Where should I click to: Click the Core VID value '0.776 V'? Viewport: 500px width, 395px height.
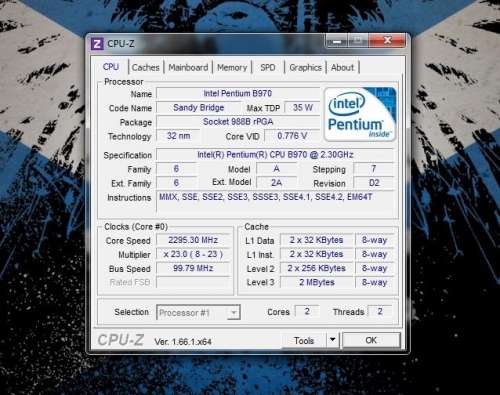292,136
